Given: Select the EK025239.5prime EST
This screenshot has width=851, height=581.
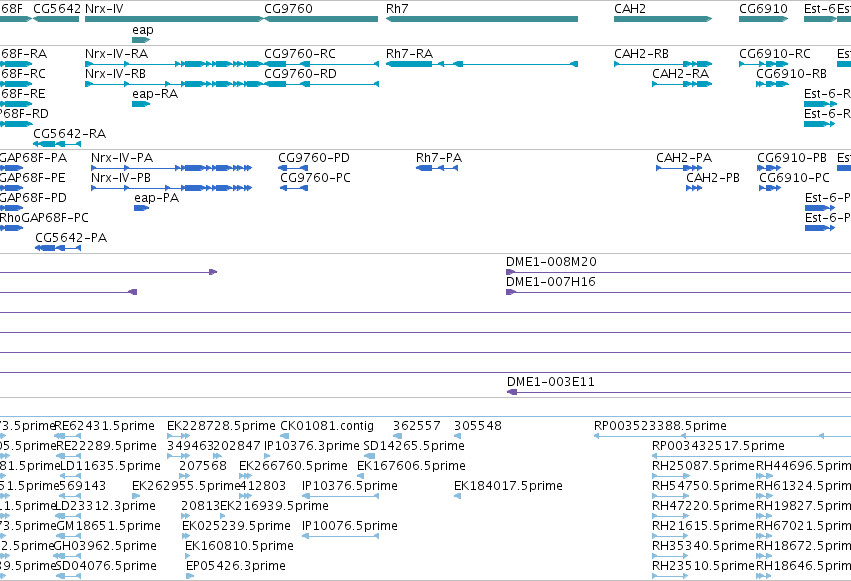Looking at the screenshot, I should [186, 536].
